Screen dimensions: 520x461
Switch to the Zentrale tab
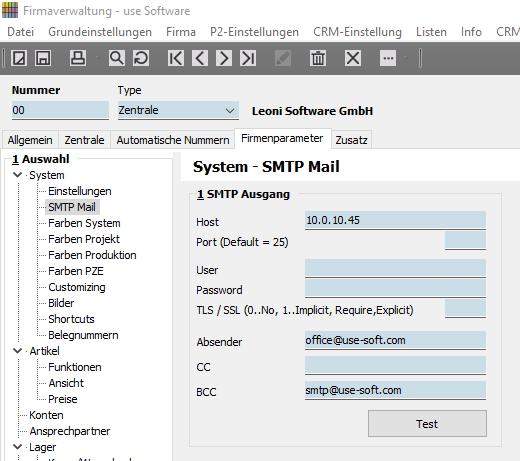(x=84, y=140)
